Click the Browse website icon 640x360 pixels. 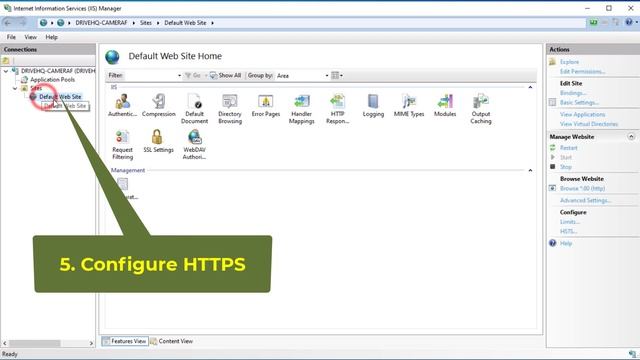[x=553, y=188]
